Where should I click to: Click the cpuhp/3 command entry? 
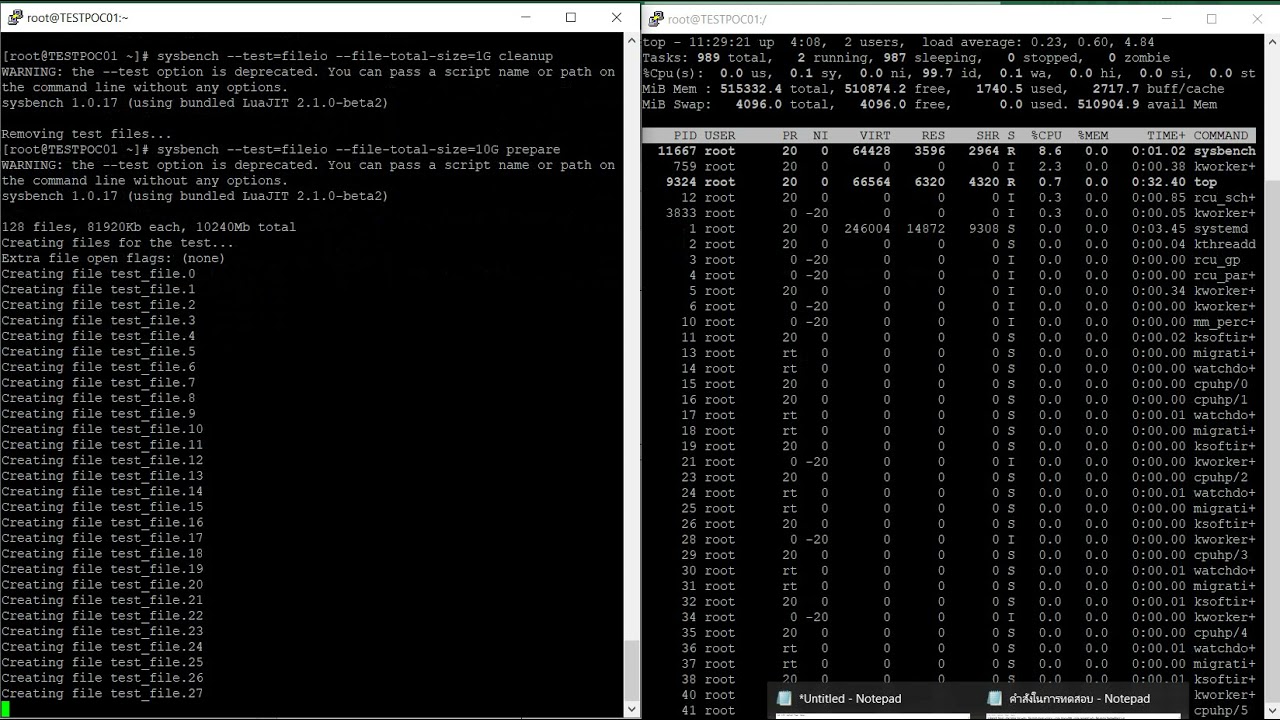(x=1220, y=555)
